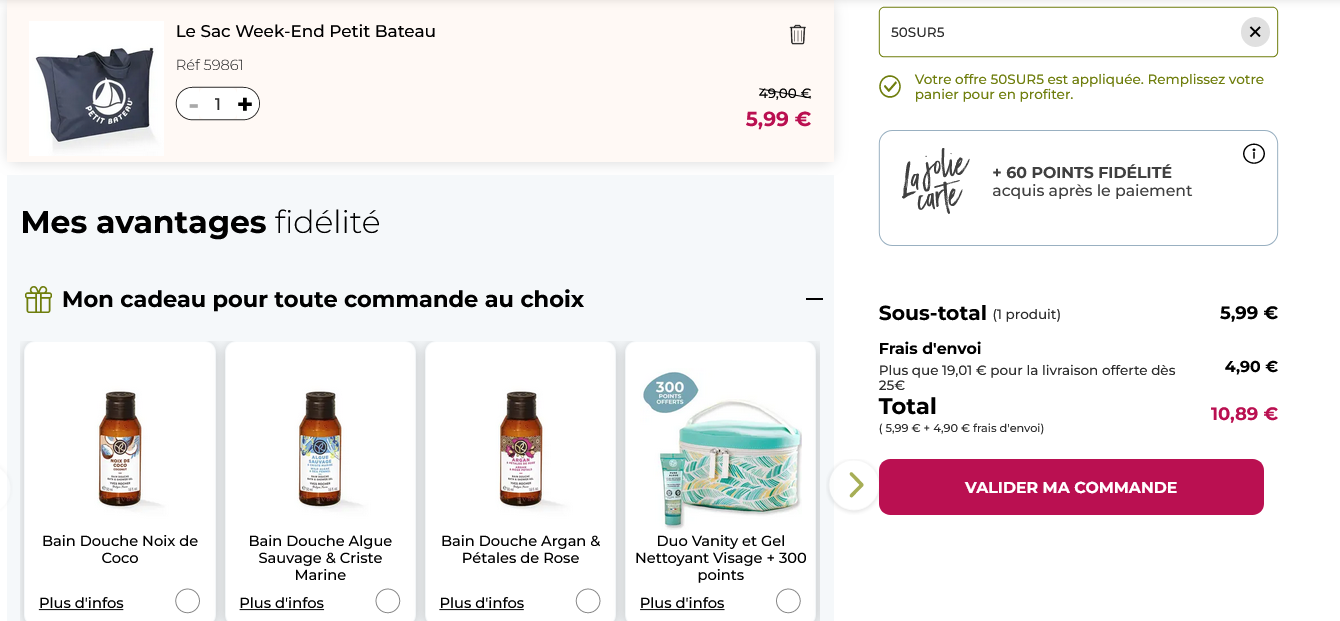Choose the Duo Vanity 300 points gift
The height and width of the screenshot is (621, 1340).
(788, 601)
